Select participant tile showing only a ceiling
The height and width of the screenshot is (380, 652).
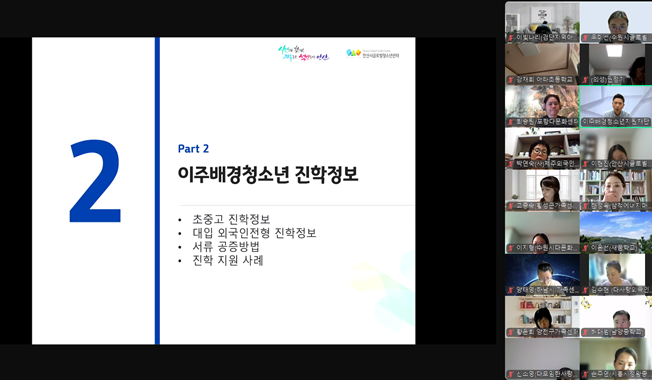(x=542, y=64)
